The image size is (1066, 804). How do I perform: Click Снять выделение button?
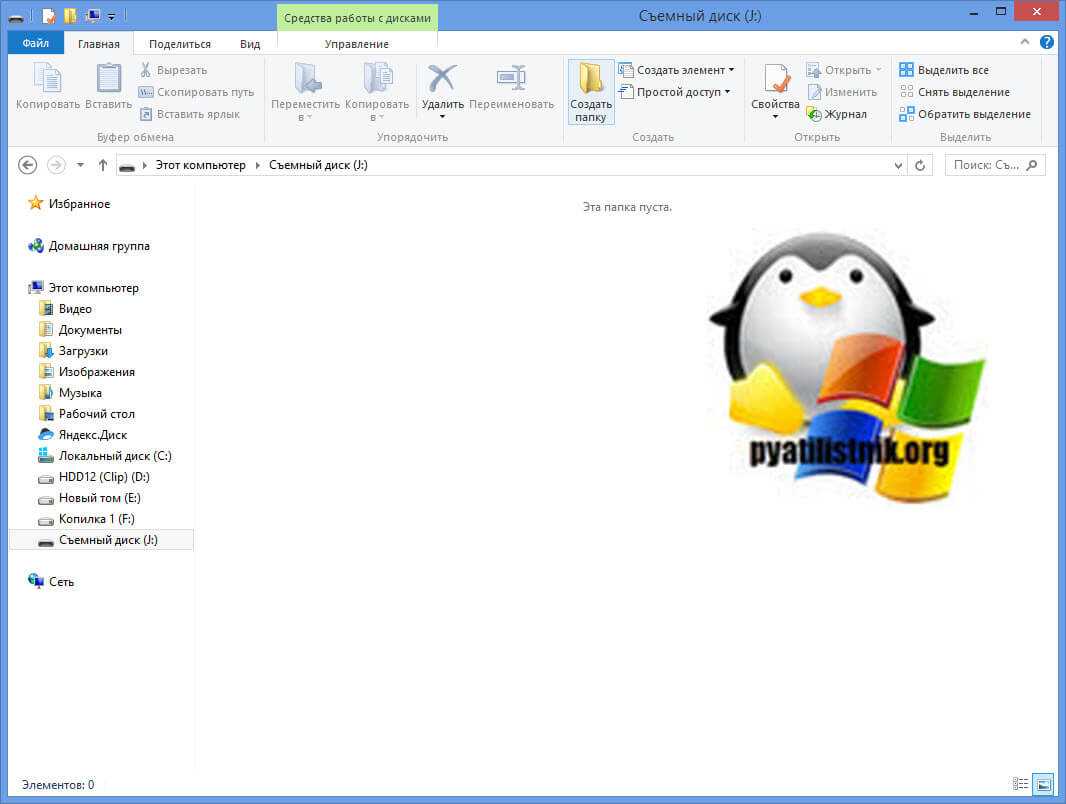(955, 92)
